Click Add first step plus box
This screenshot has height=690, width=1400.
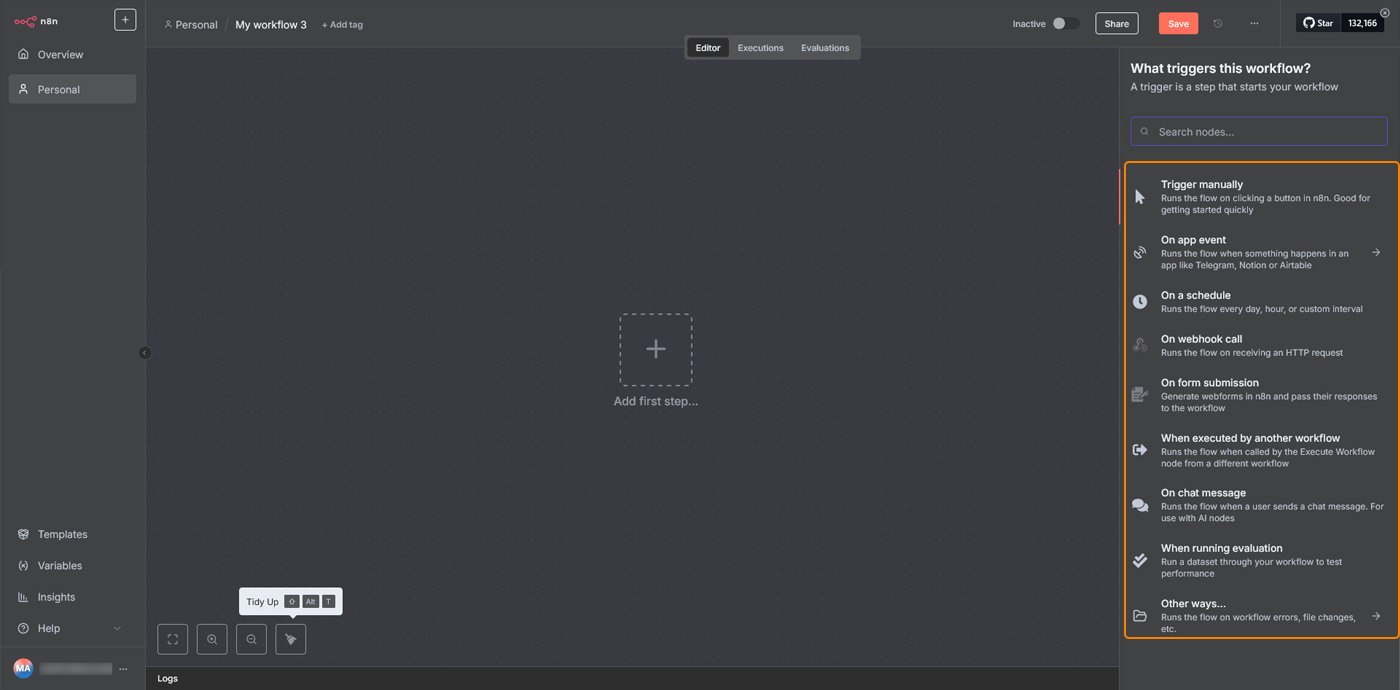(655, 349)
